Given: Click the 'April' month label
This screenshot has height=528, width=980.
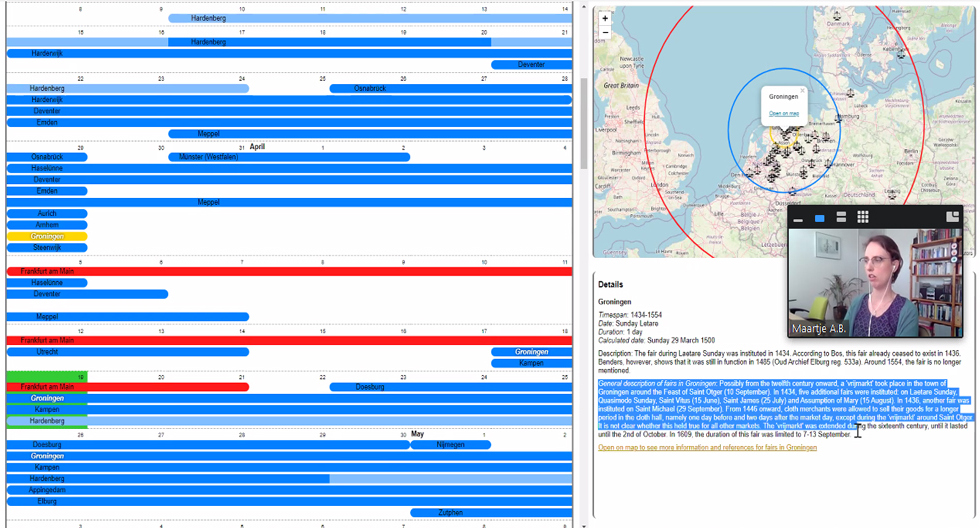Looking at the screenshot, I should tap(257, 147).
